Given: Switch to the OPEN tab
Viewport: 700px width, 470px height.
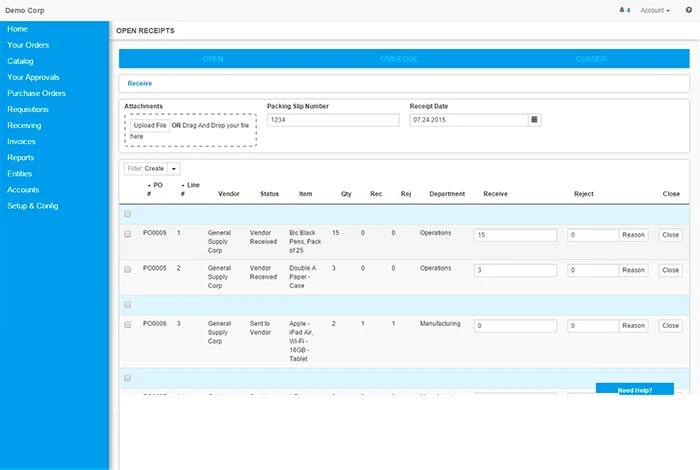Looking at the screenshot, I should (213, 59).
